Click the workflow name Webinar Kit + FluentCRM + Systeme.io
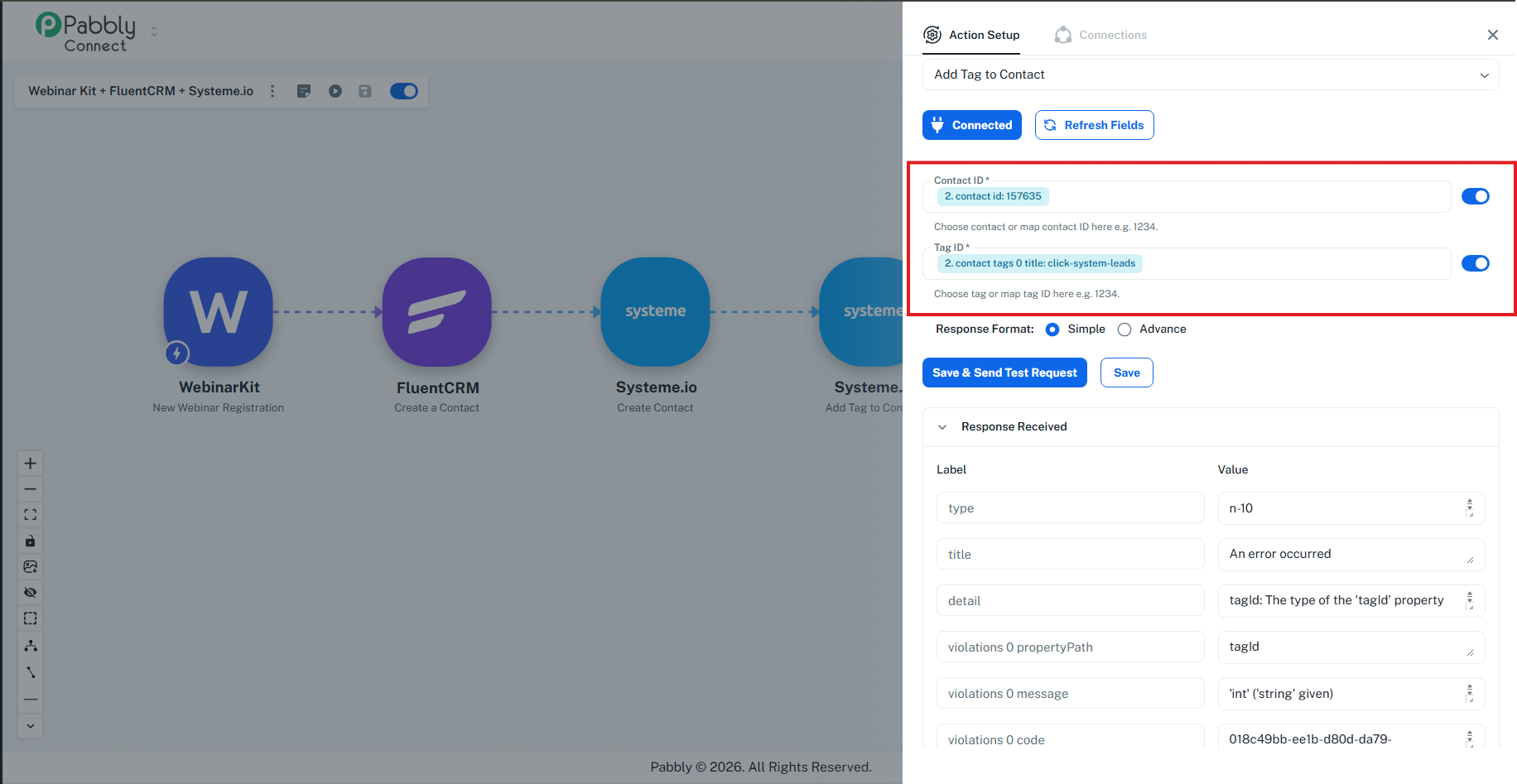This screenshot has height=784, width=1517. pyautogui.click(x=141, y=91)
